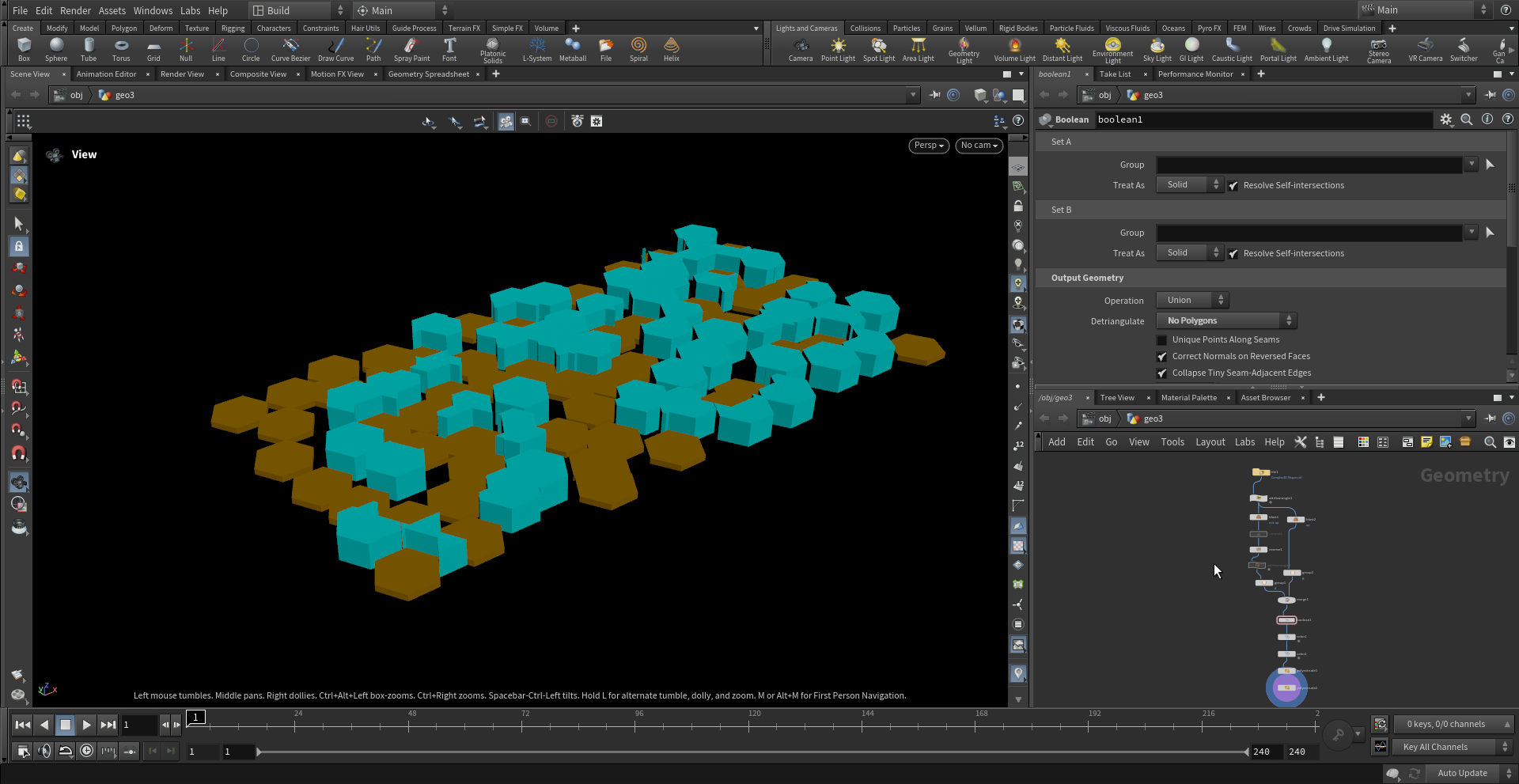Viewport: 1519px width, 784px height.
Task: Add a Camera from the lights shelf
Action: tap(801, 49)
